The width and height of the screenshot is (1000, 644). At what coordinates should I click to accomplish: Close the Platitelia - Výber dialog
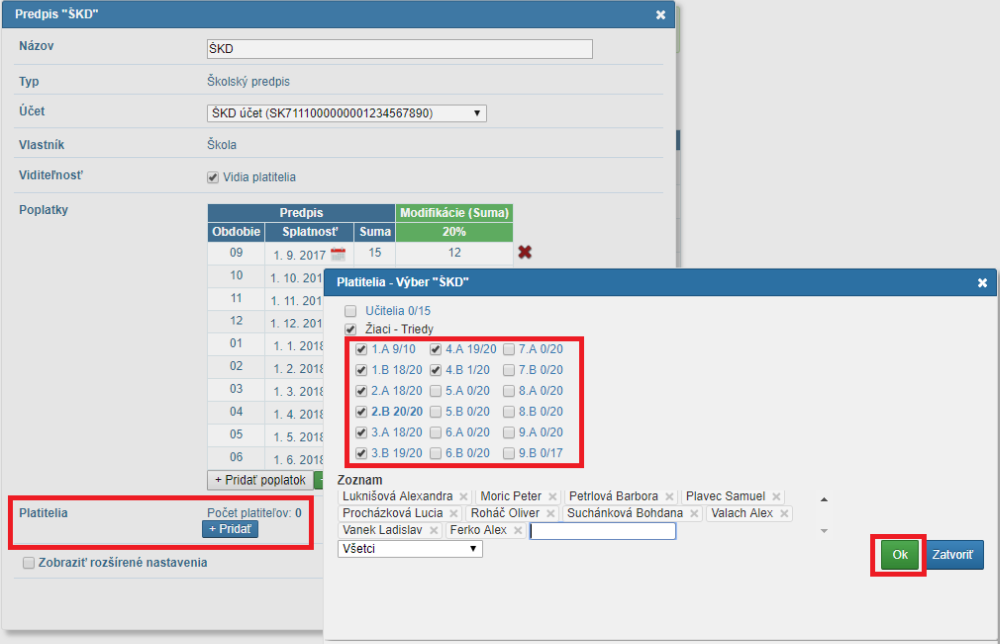pyautogui.click(x=982, y=282)
